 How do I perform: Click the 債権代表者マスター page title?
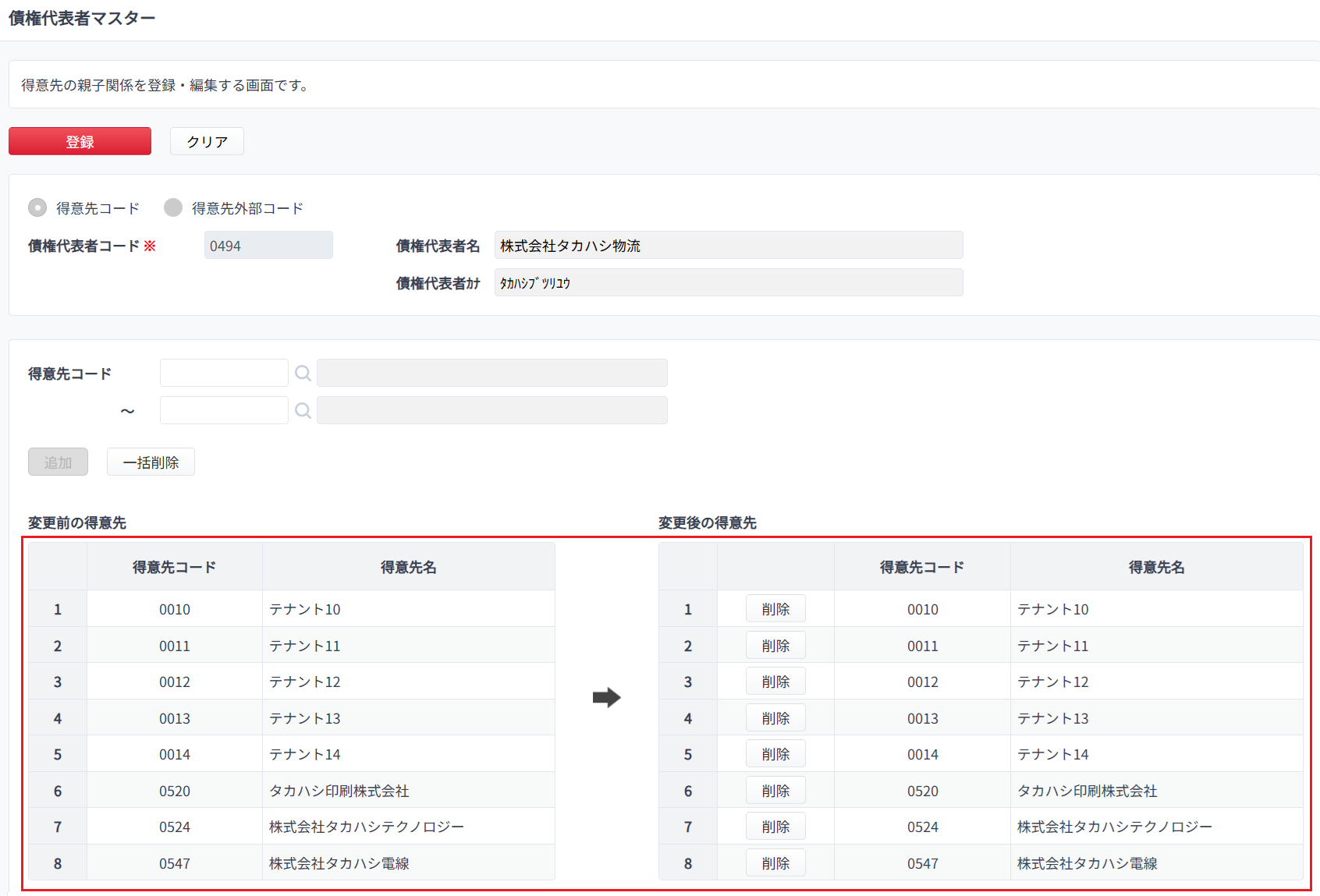coord(82,18)
